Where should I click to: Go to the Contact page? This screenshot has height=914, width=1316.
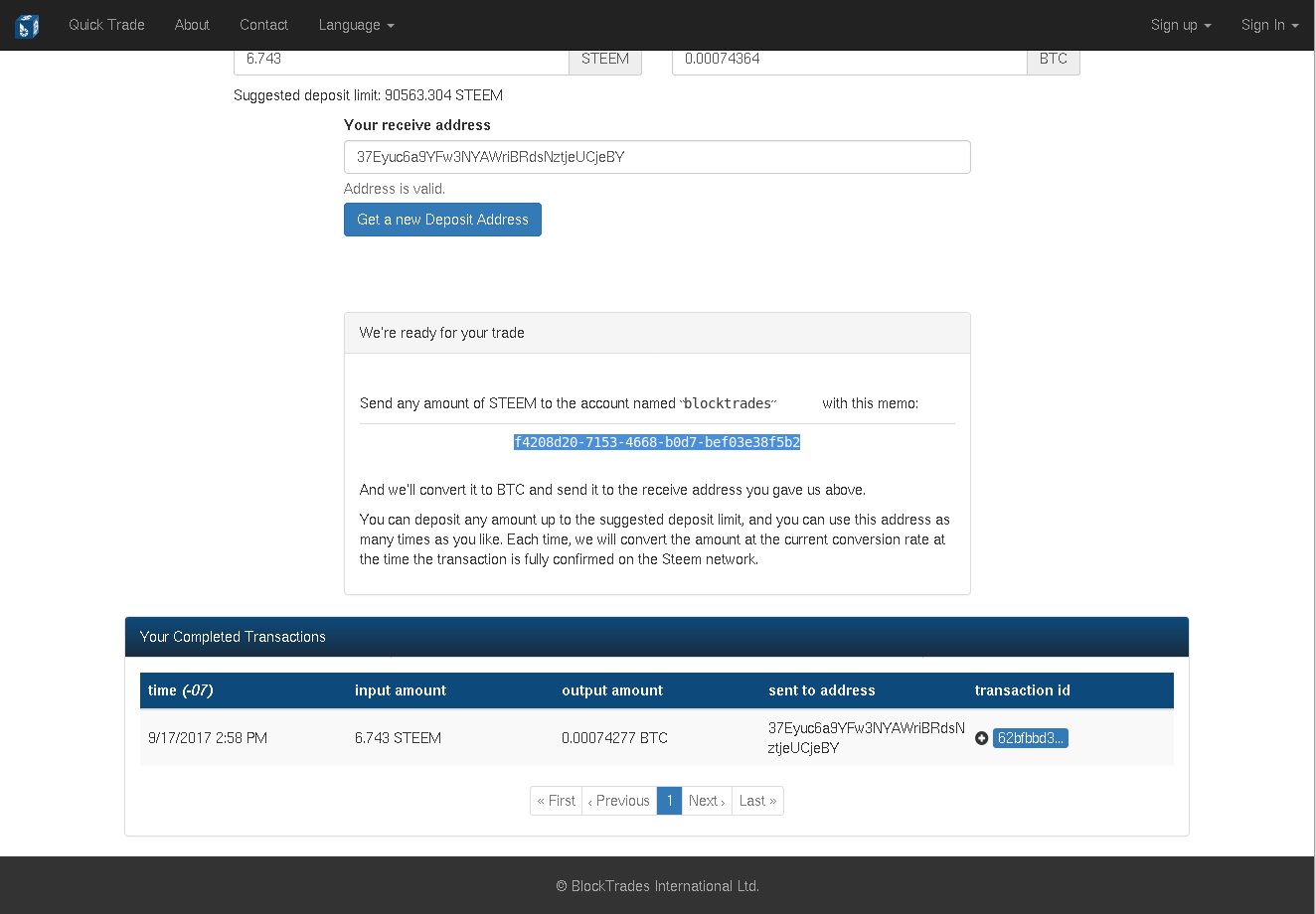pyautogui.click(x=263, y=25)
